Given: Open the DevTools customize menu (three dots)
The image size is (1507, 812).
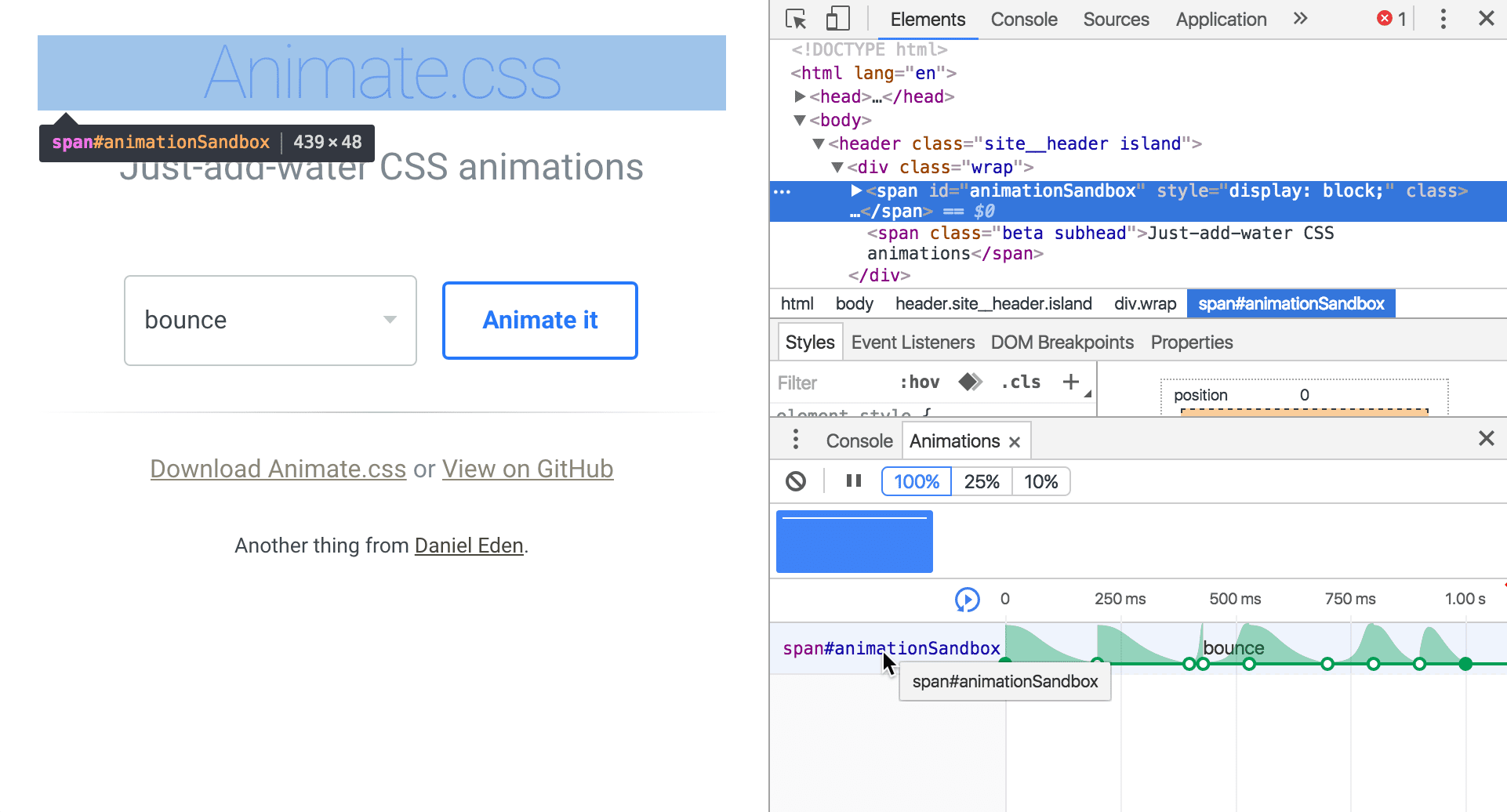Looking at the screenshot, I should tap(1442, 18).
